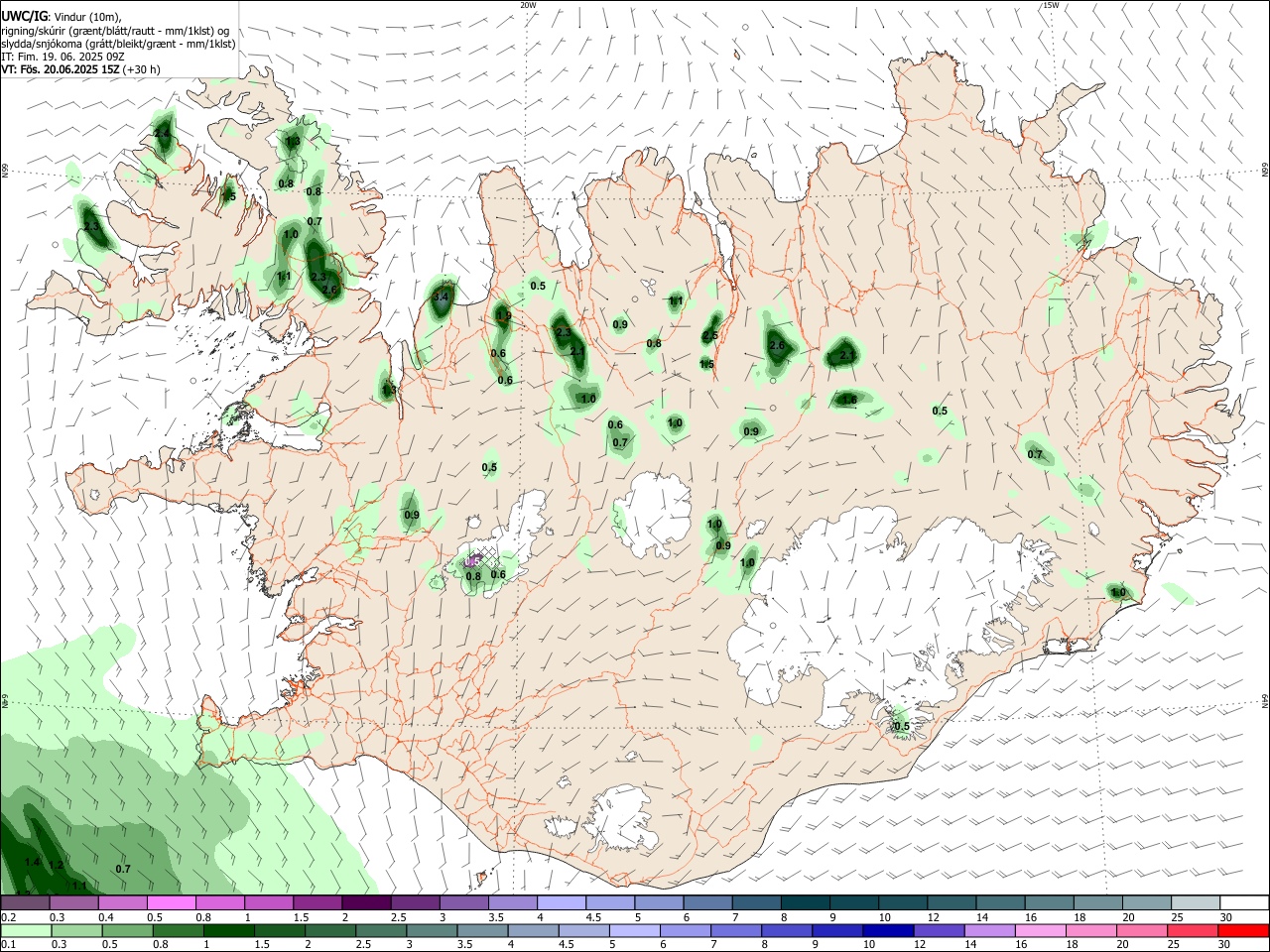Pick the bright red swatch ending the lower scale
The image size is (1270, 952).
click(1243, 930)
